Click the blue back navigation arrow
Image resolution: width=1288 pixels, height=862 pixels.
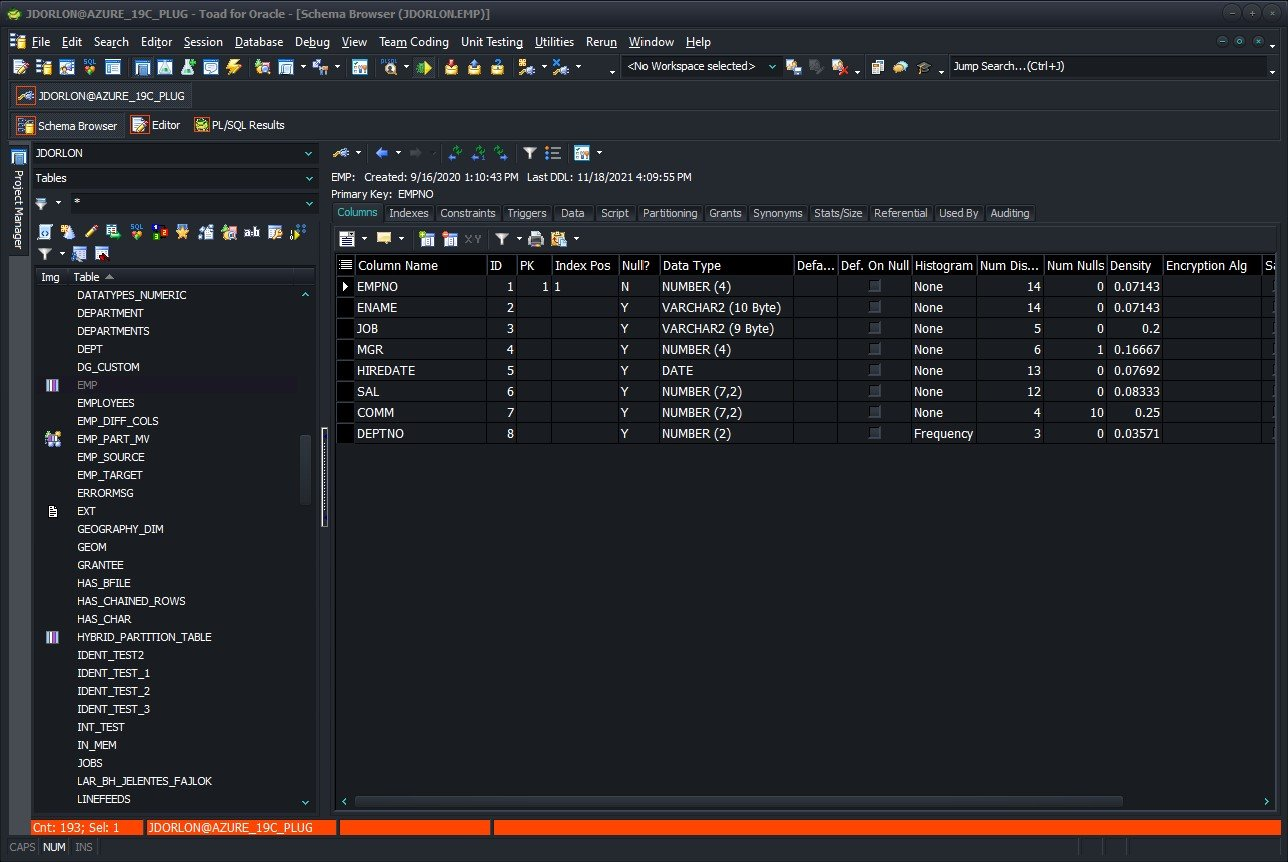pos(381,153)
